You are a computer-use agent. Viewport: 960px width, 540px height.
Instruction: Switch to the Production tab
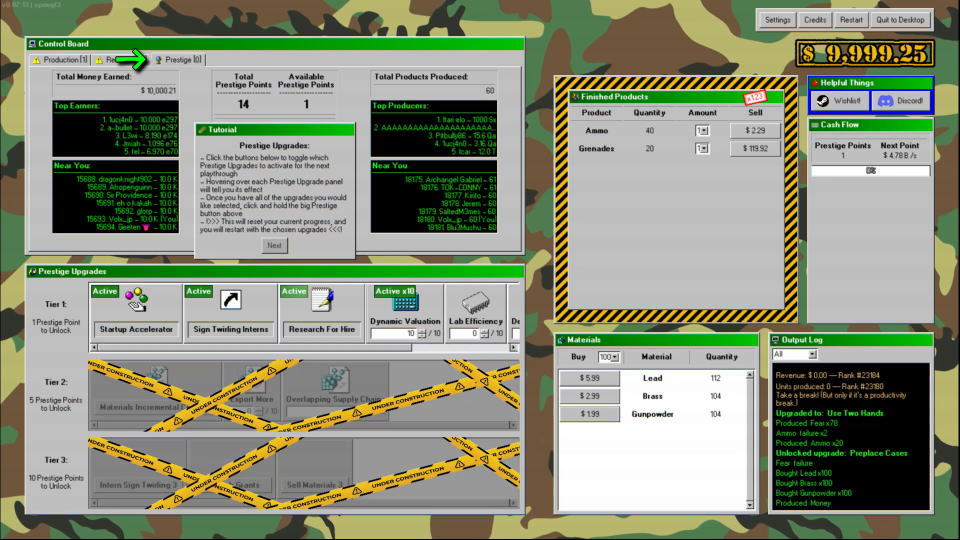click(x=60, y=60)
